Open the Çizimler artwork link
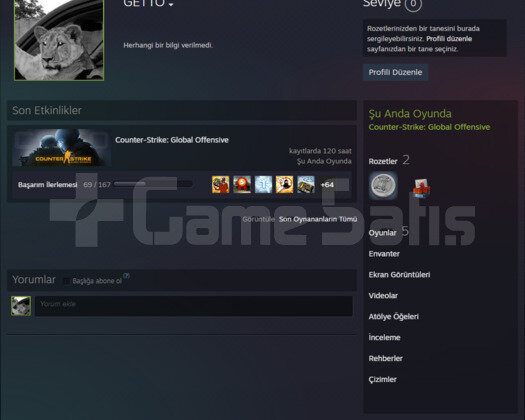 [382, 380]
